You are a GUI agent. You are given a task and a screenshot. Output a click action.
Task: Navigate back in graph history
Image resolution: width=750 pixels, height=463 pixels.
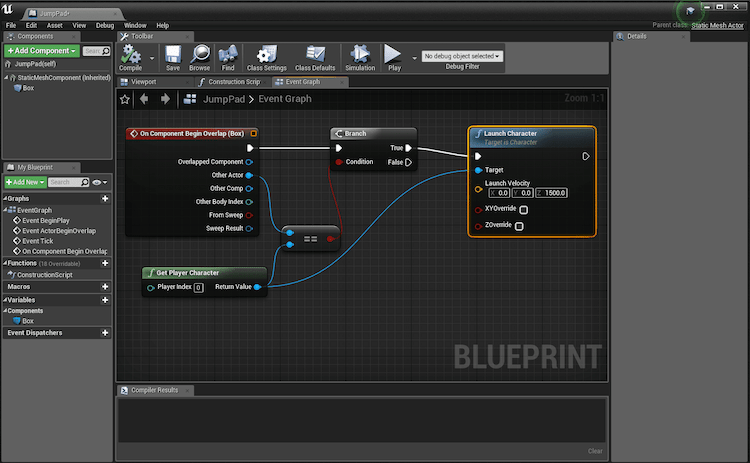[x=144, y=99]
